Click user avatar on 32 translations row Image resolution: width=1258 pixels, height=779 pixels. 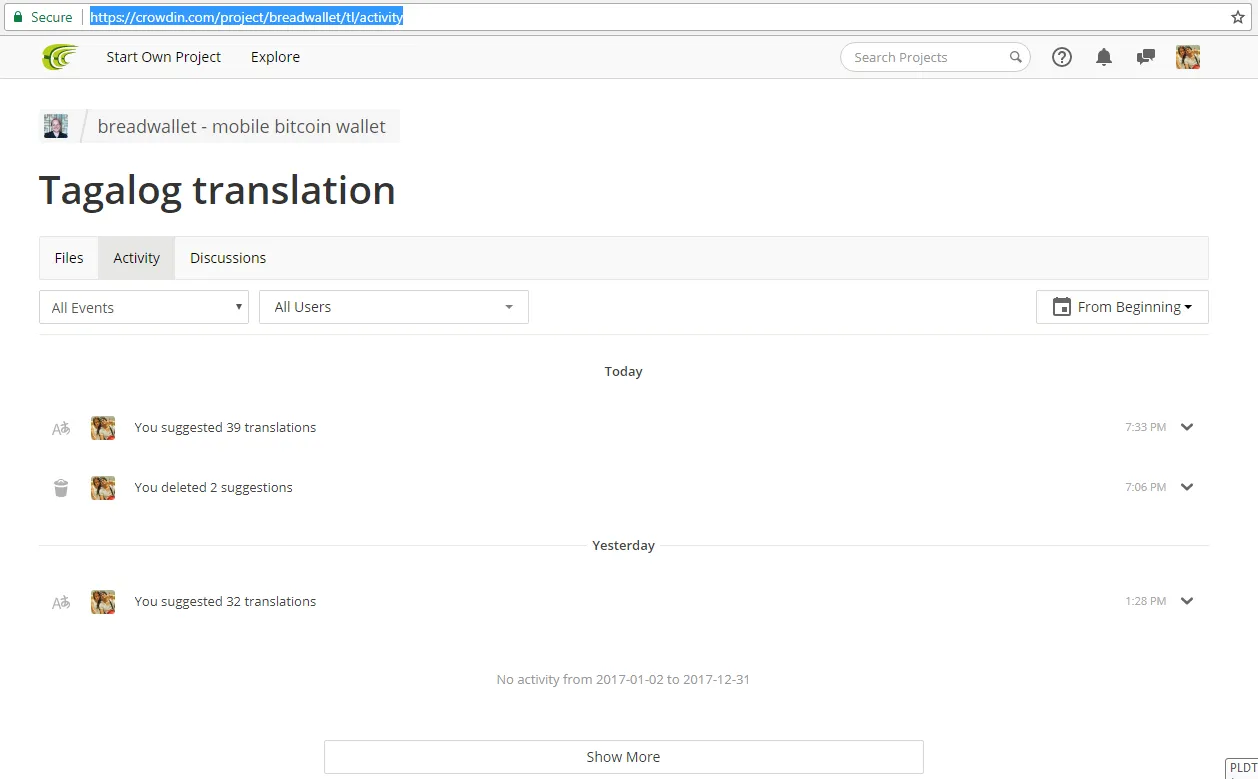[103, 602]
